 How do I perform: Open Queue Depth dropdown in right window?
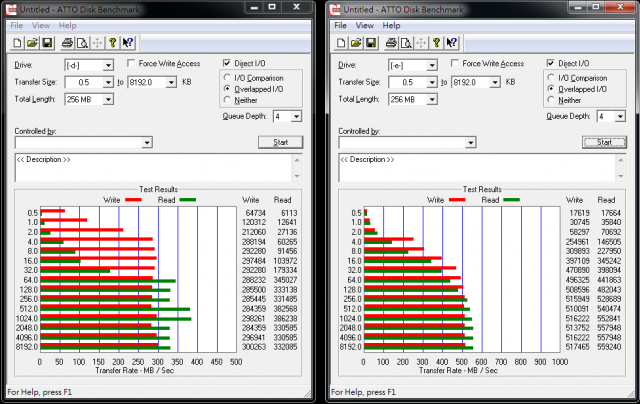(620, 117)
